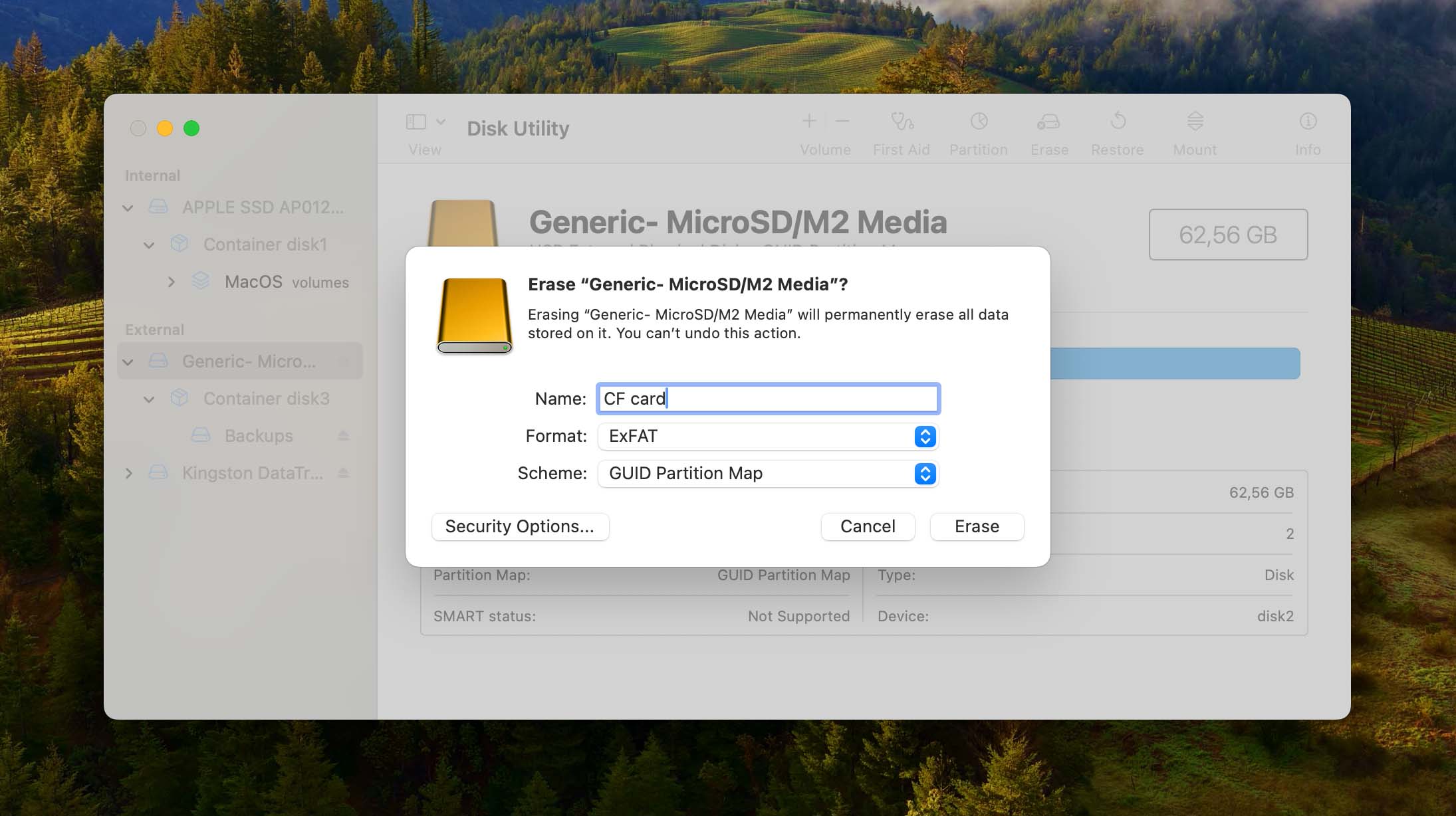Collapse the APPLE SSD AP012 disk row
Screen dimensions: 1456x816
pyautogui.click(x=128, y=208)
